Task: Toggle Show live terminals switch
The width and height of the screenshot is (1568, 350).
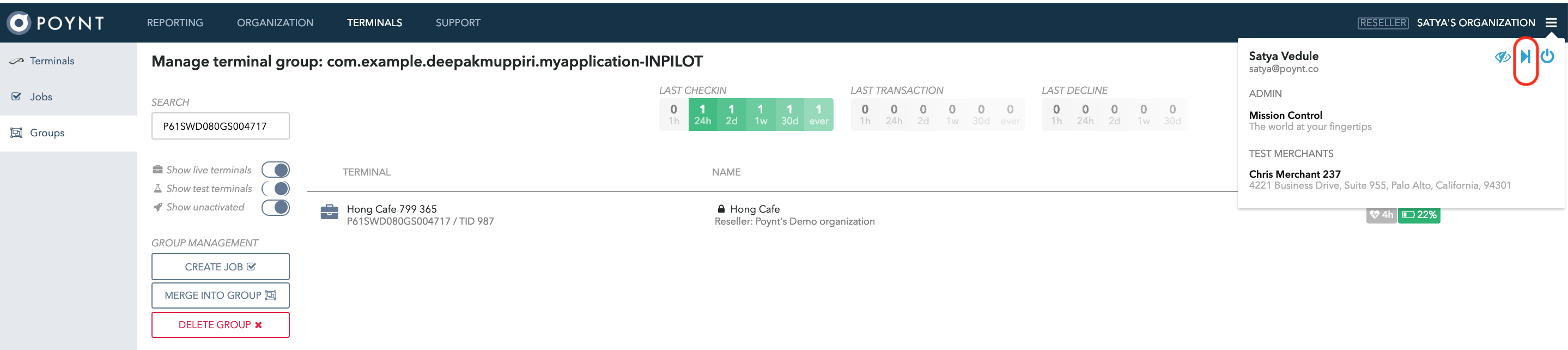Action: [276, 170]
